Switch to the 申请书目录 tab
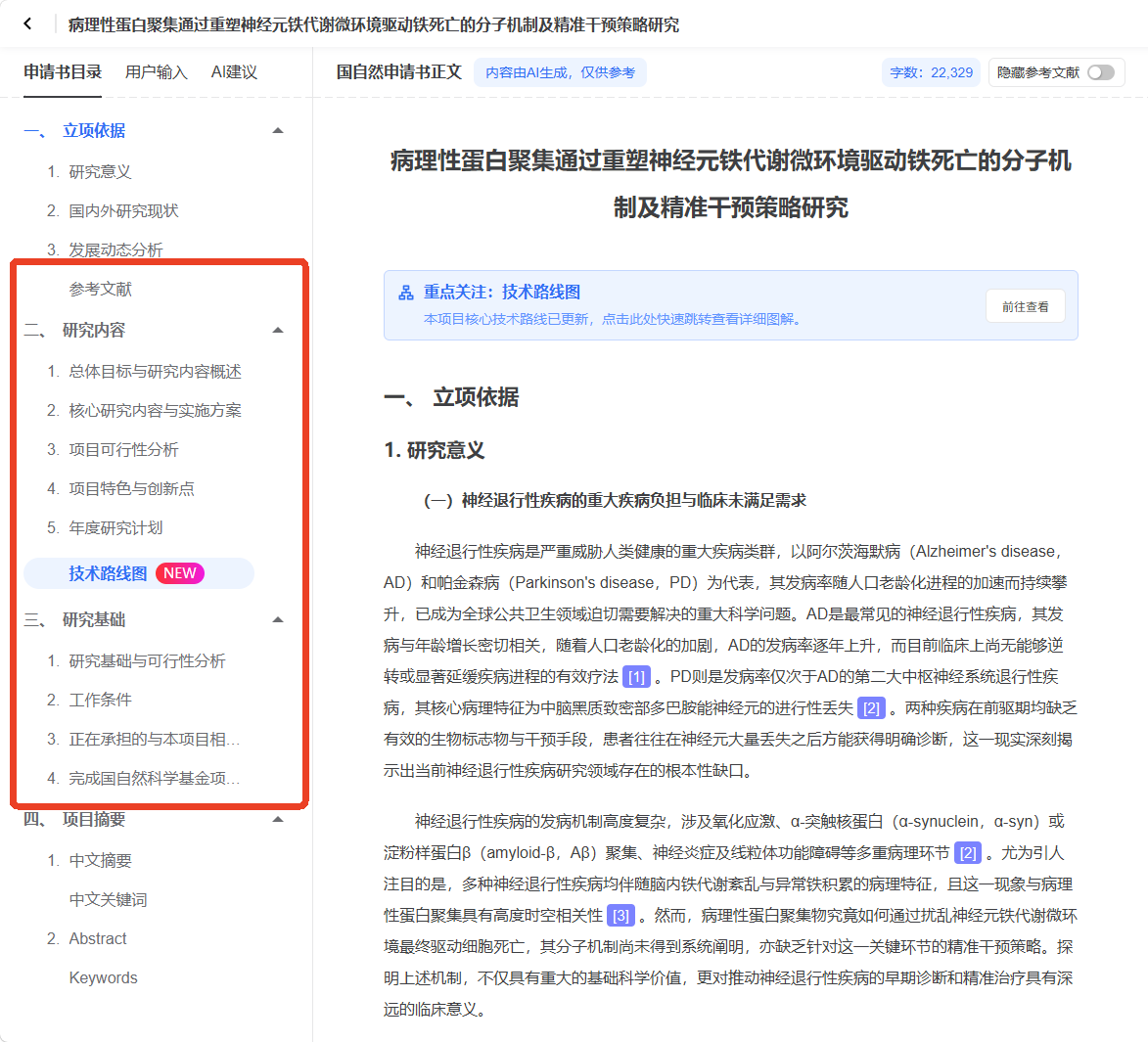 tap(63, 72)
